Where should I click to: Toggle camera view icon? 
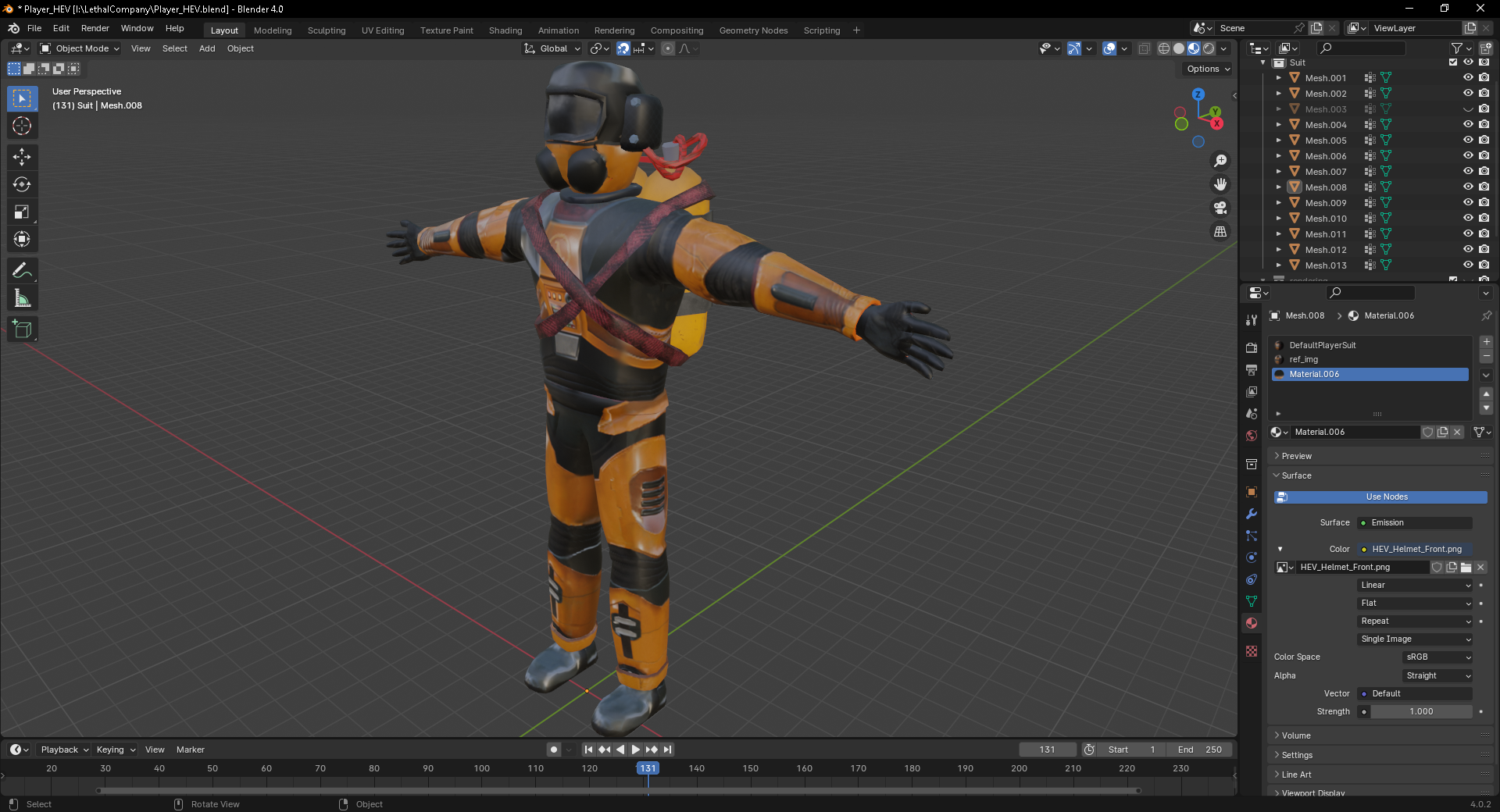[x=1220, y=208]
